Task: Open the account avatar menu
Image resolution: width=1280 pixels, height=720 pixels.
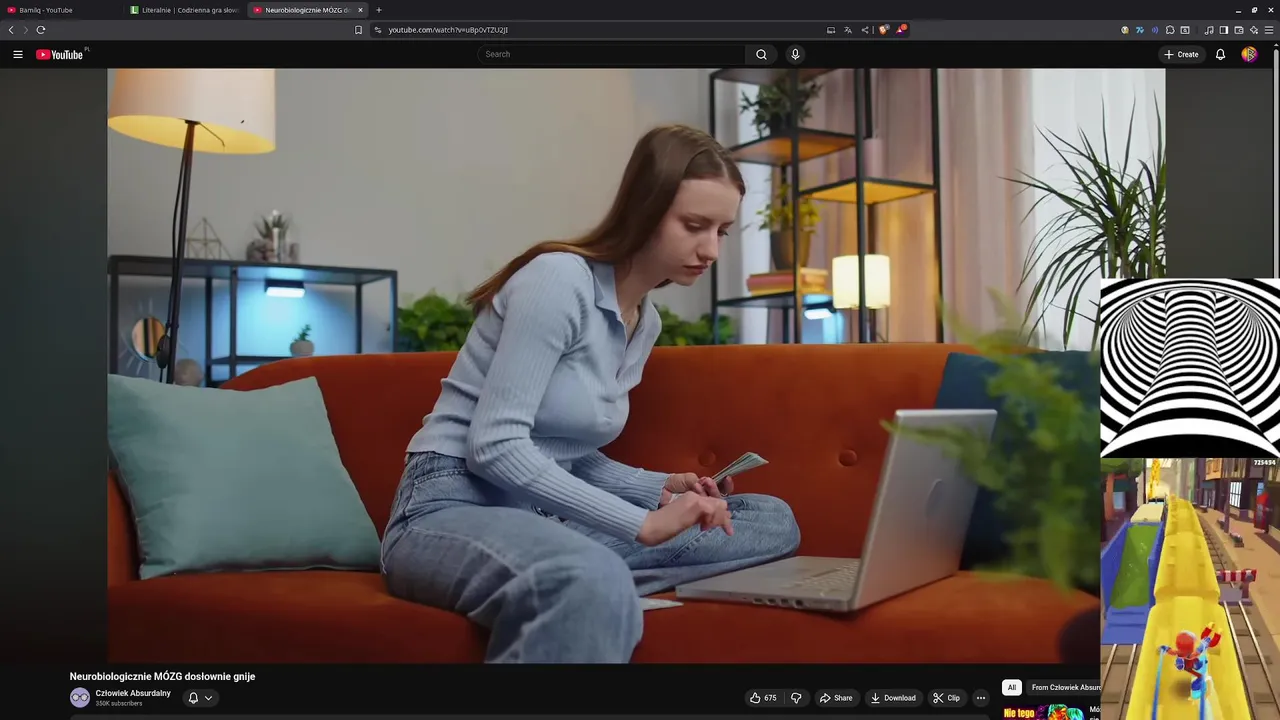Action: [1249, 54]
